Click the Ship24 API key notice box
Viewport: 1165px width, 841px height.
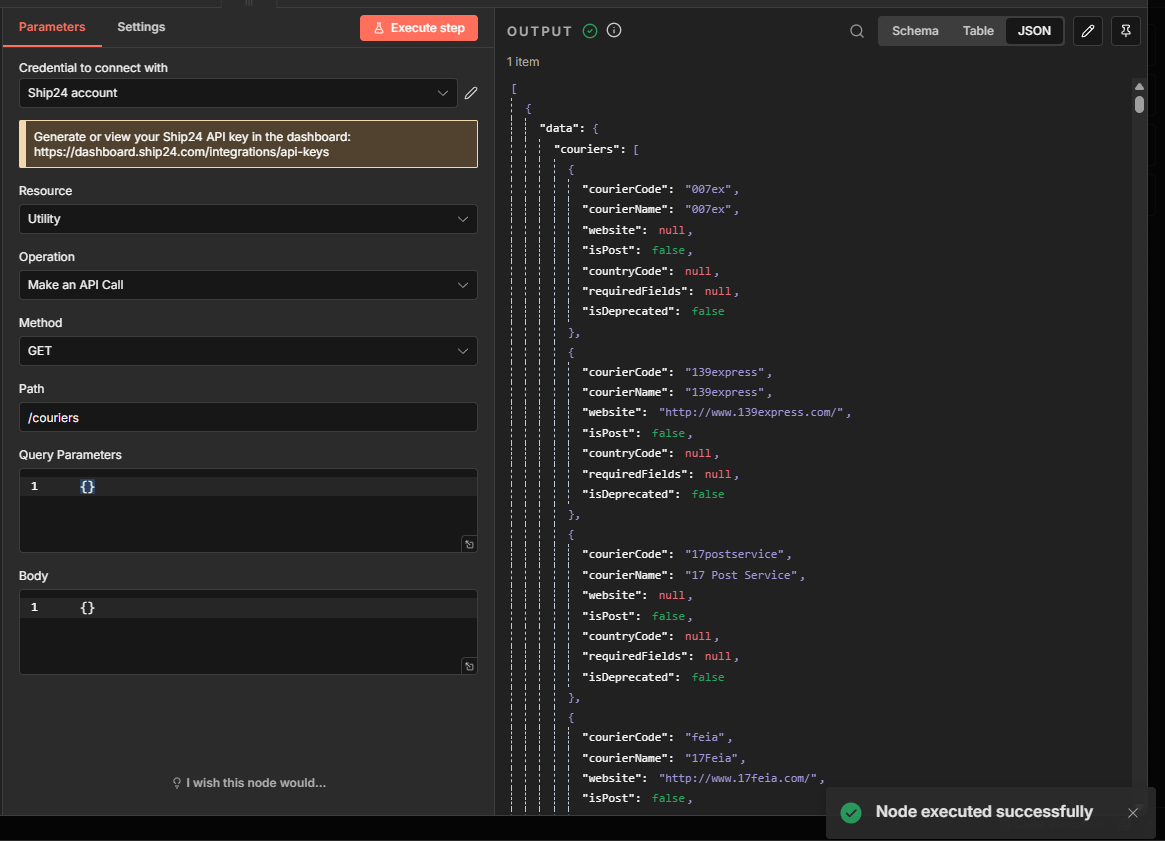[247, 144]
